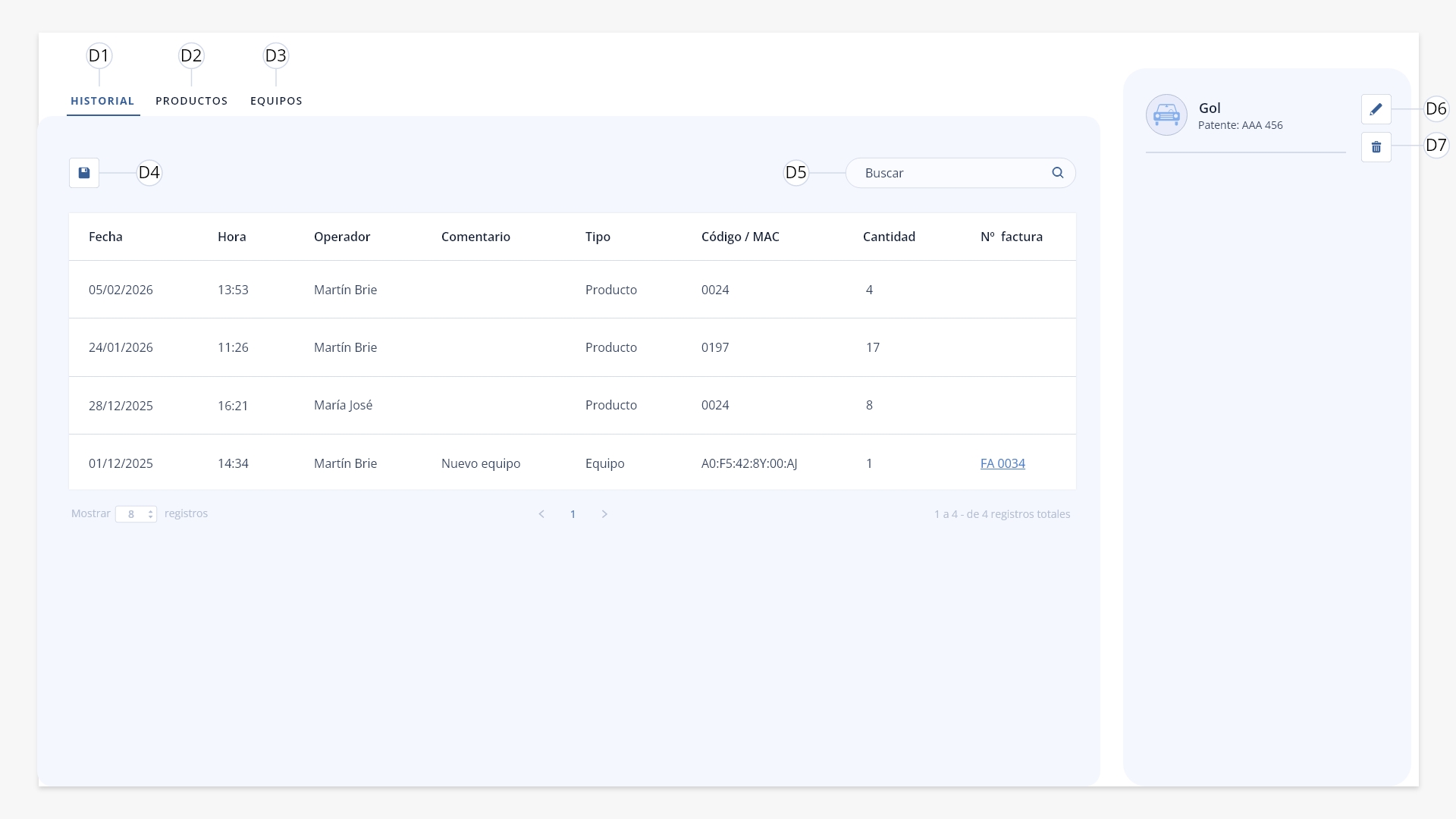Select the date cell 05/02/2026
Viewport: 1456px width, 819px height.
[121, 290]
